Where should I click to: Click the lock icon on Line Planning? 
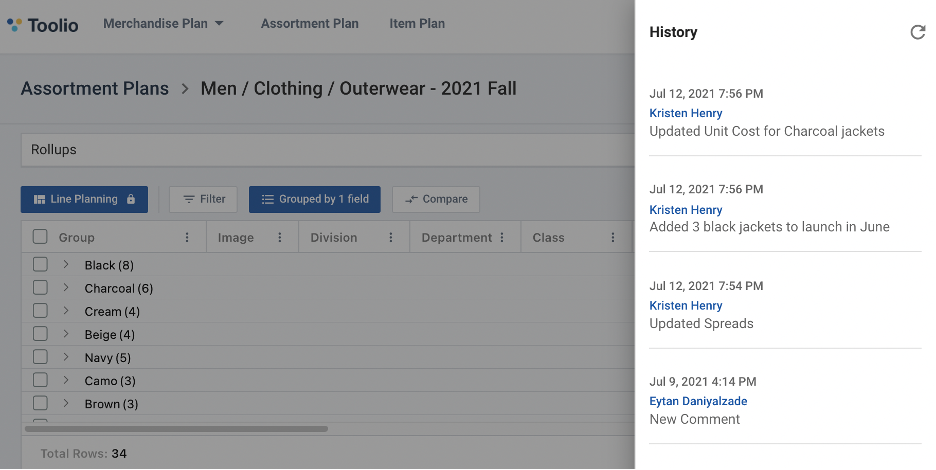click(131, 199)
